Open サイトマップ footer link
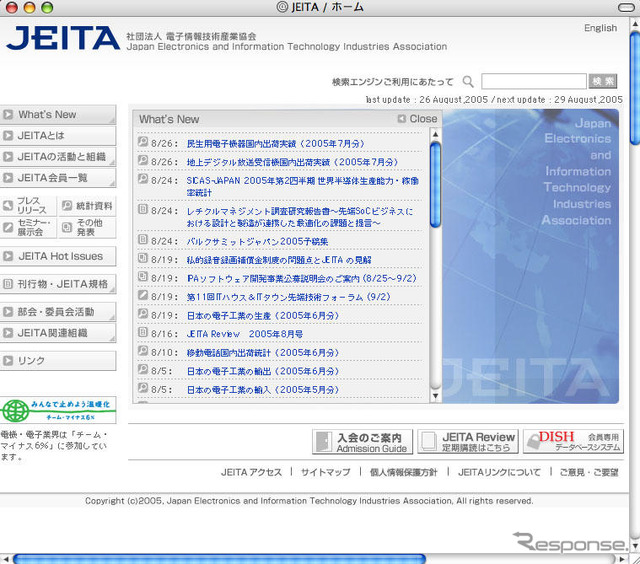640x564 pixels. (x=326, y=473)
